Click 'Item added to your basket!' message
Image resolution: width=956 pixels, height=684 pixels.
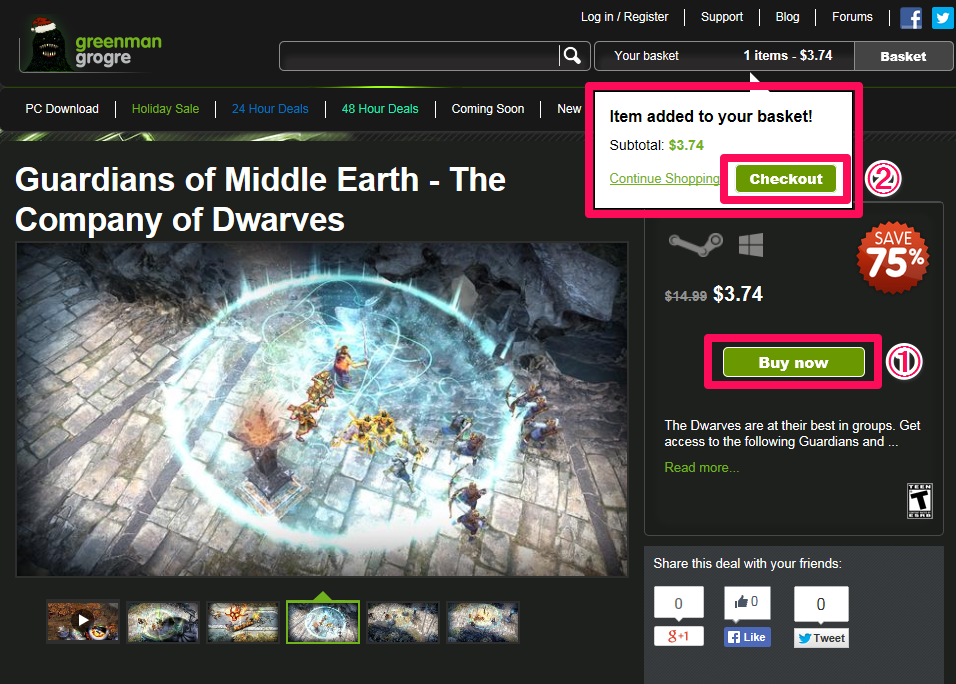pos(711,116)
